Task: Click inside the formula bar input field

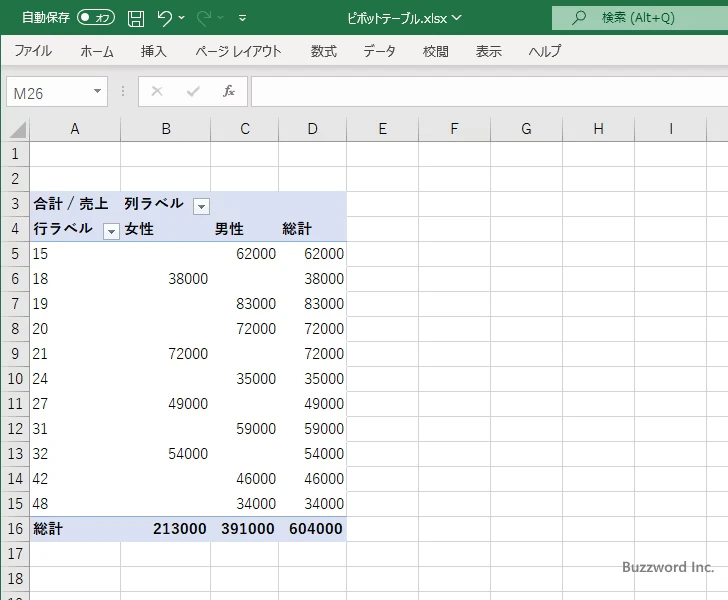Action: tap(489, 91)
